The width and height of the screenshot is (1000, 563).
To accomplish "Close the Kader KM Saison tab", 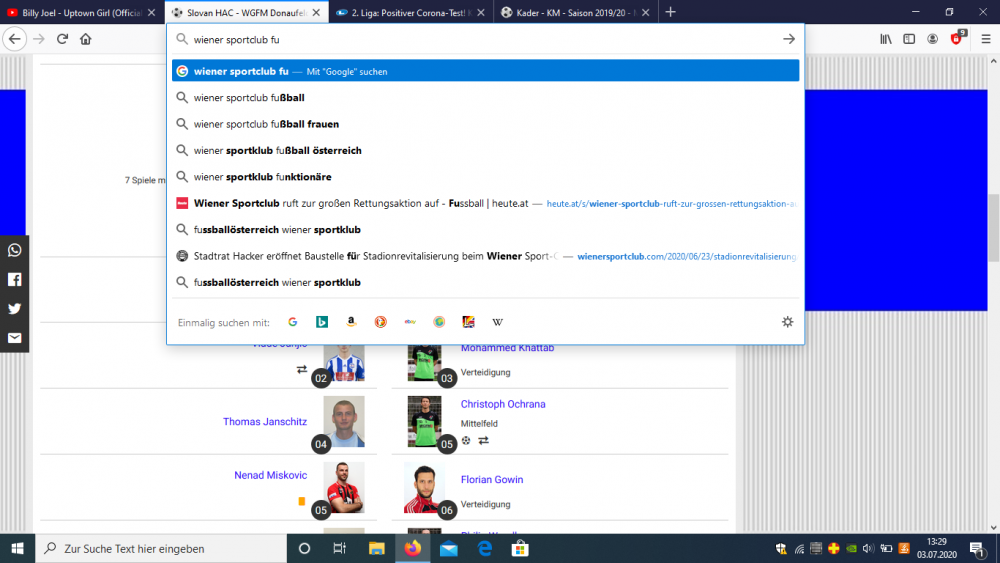I will [645, 12].
